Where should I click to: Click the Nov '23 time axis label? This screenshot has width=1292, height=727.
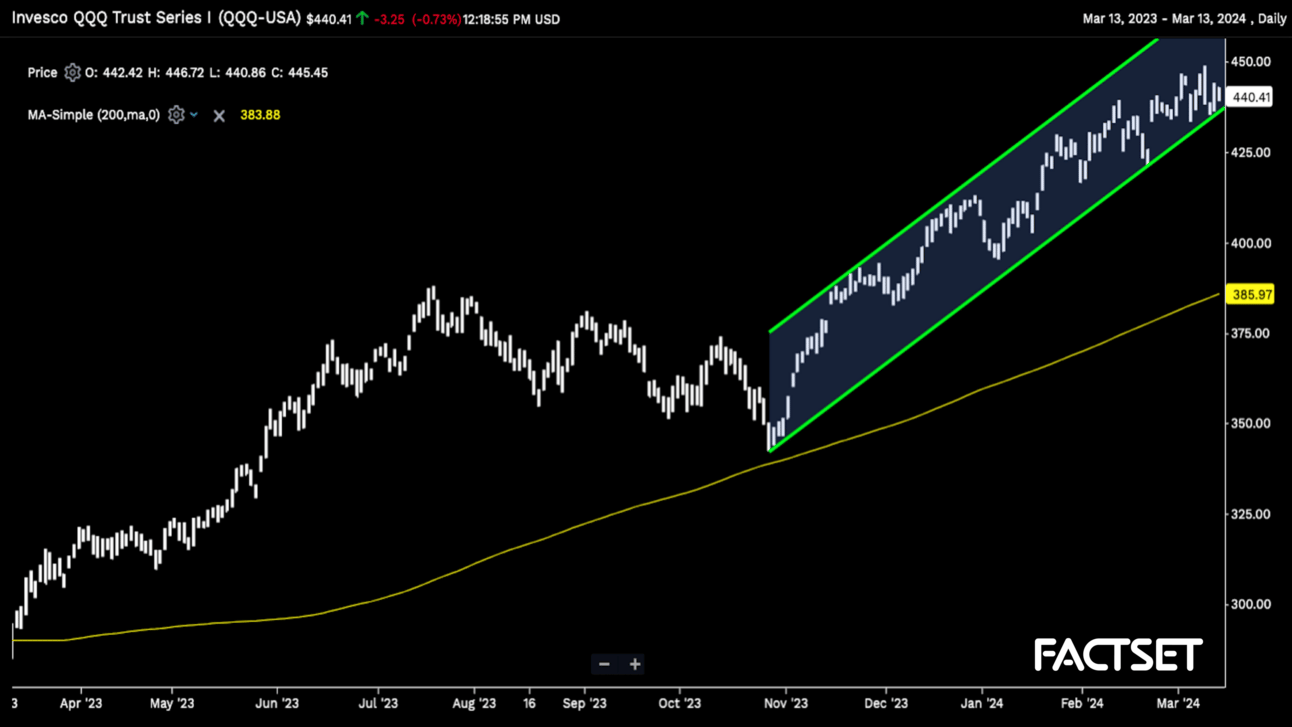click(786, 703)
